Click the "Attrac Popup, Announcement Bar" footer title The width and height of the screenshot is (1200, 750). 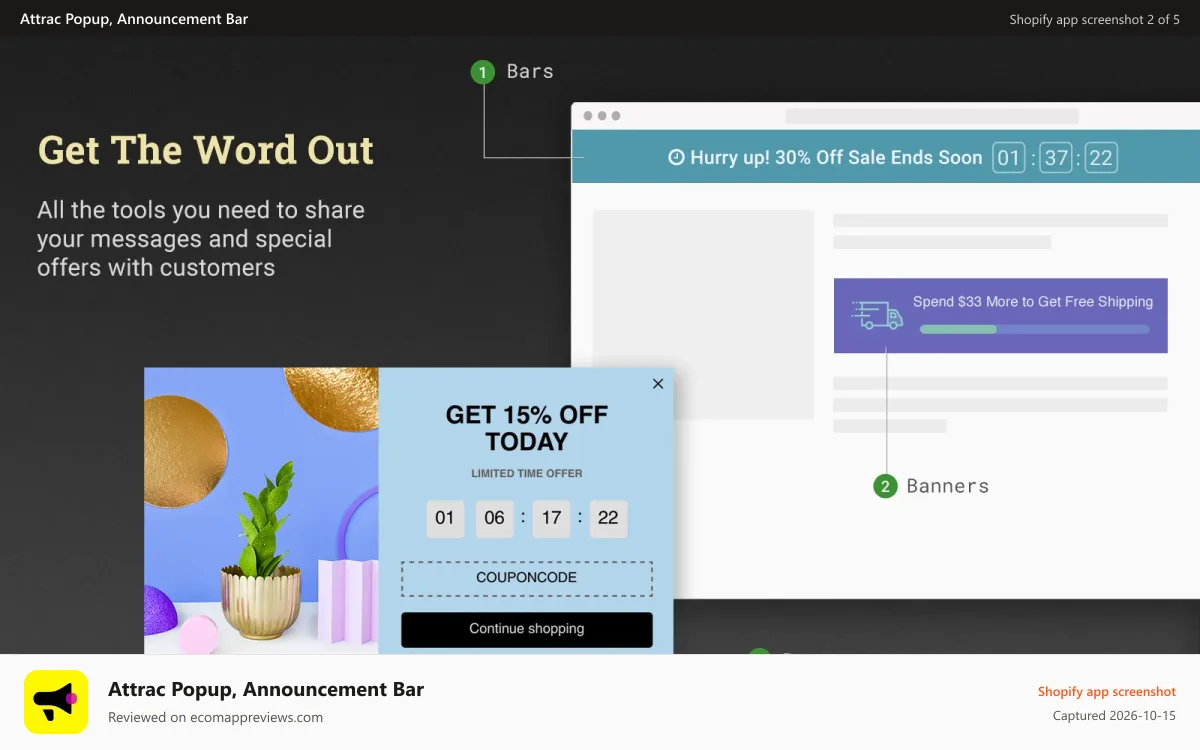pyautogui.click(x=266, y=689)
